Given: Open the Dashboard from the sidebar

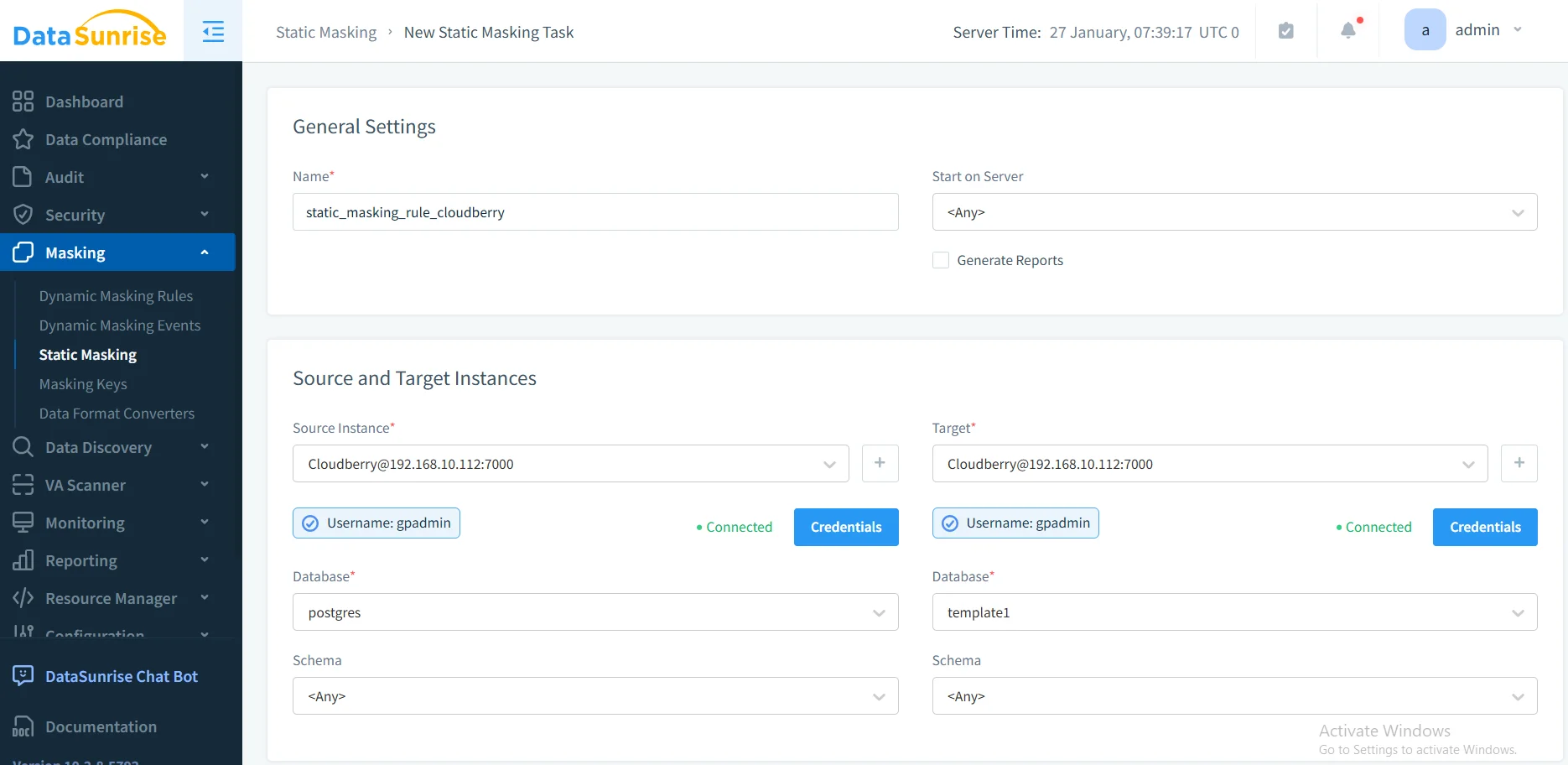Looking at the screenshot, I should pos(83,101).
